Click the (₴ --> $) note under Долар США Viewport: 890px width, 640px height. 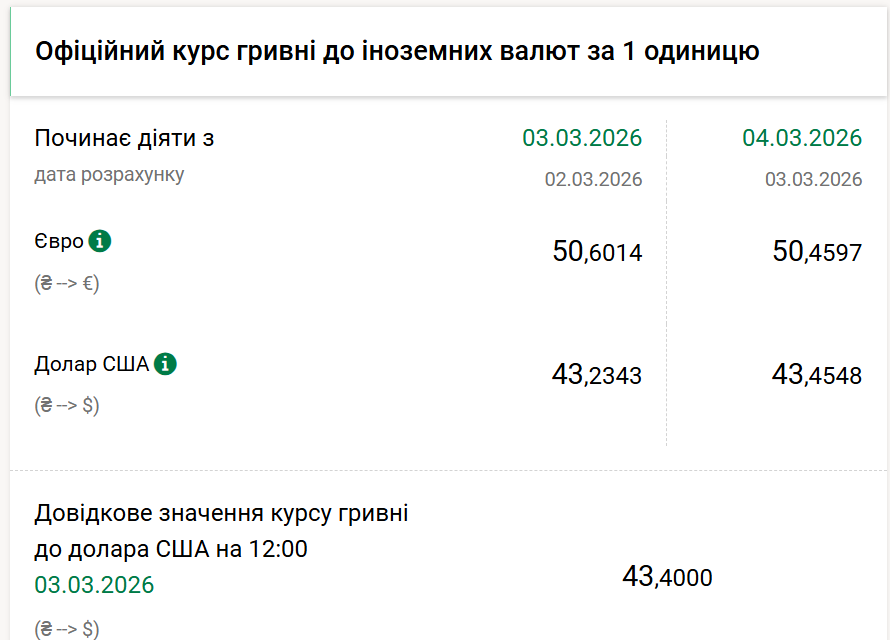(x=67, y=405)
